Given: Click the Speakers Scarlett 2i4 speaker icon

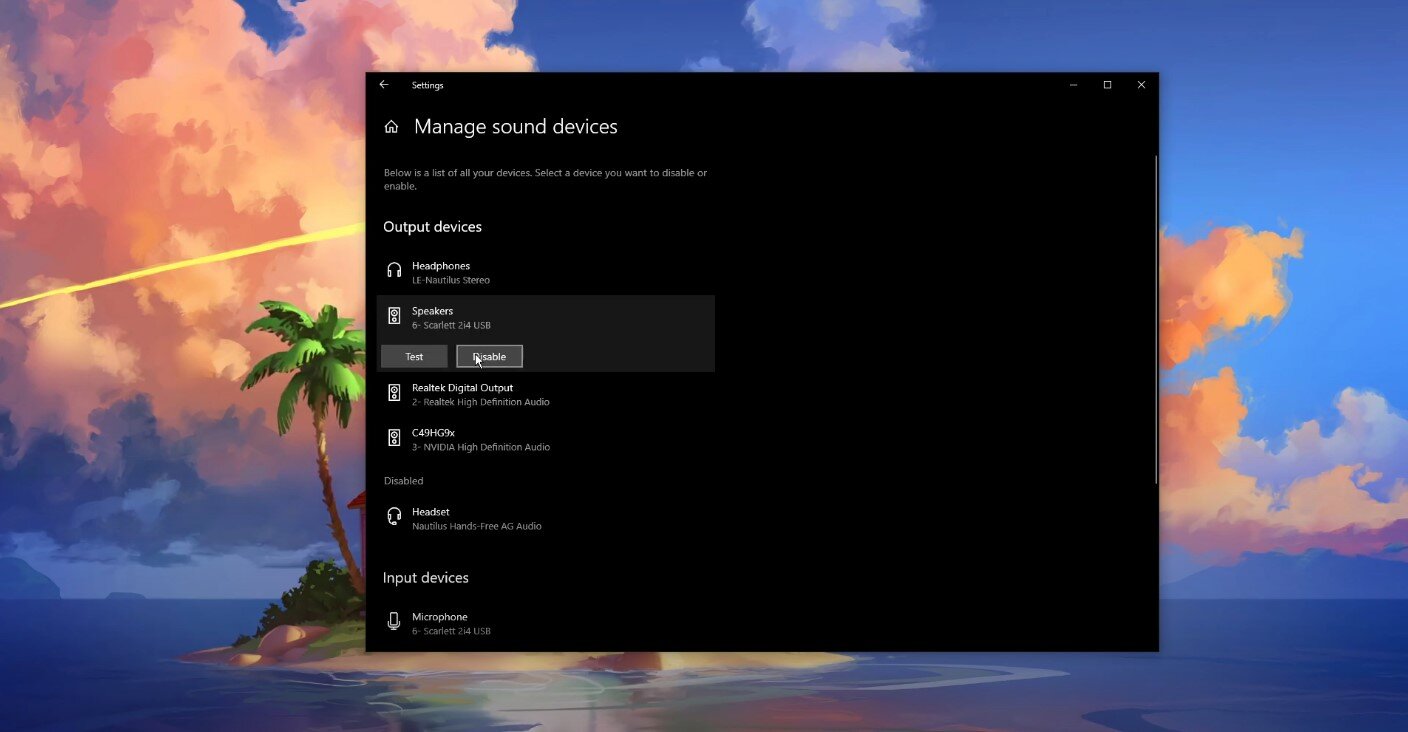Looking at the screenshot, I should pyautogui.click(x=394, y=316).
